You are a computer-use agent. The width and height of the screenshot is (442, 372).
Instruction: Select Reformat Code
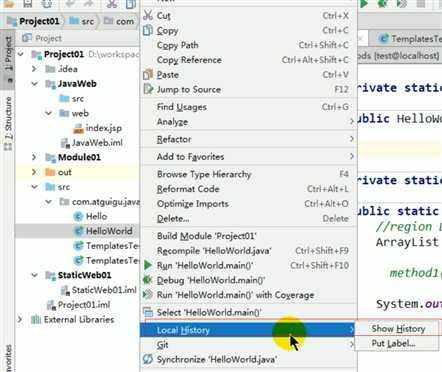click(x=249, y=189)
